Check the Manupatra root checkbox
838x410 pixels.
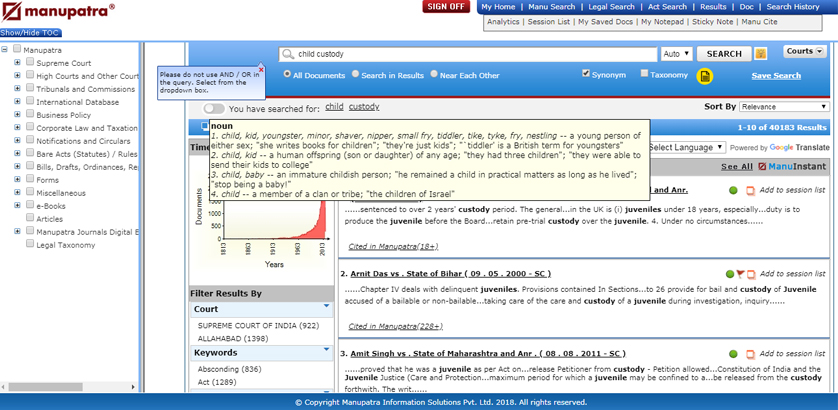tap(17, 49)
